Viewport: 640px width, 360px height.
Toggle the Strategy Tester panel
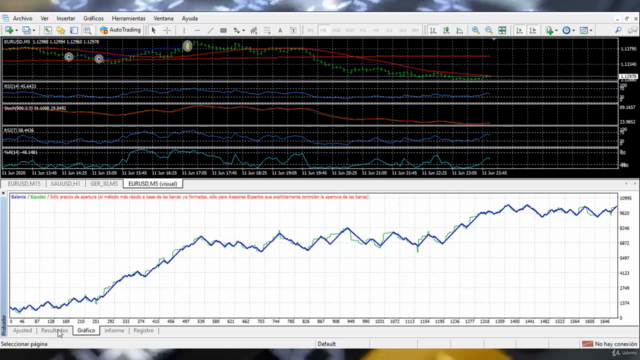point(87,30)
